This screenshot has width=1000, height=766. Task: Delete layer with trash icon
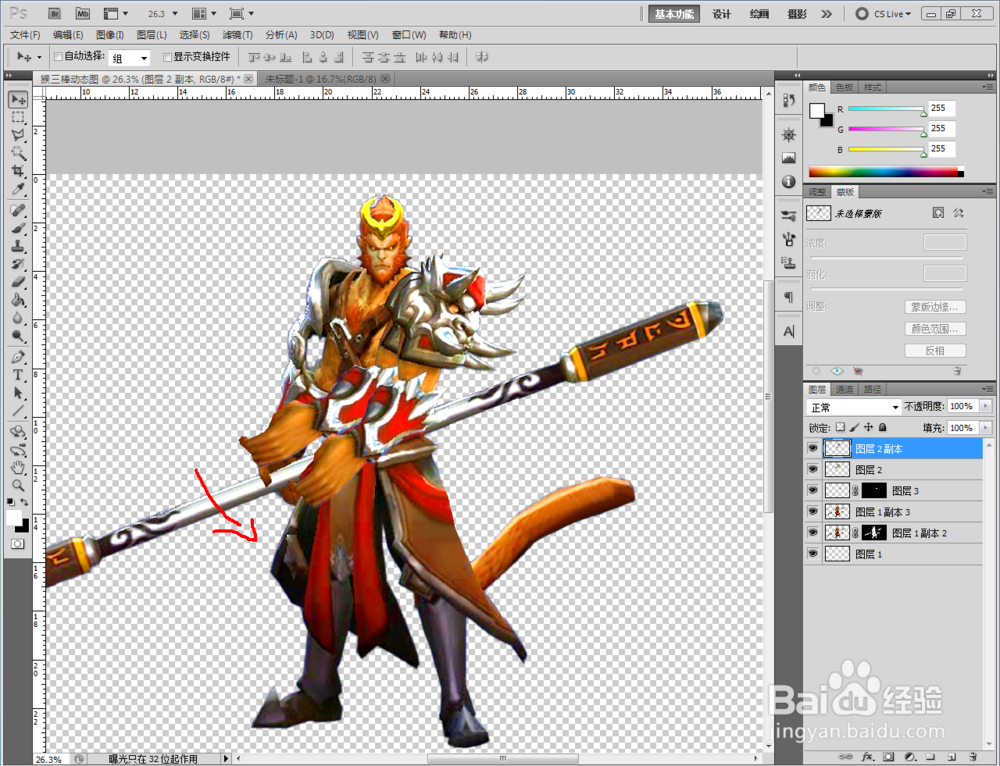point(972,756)
